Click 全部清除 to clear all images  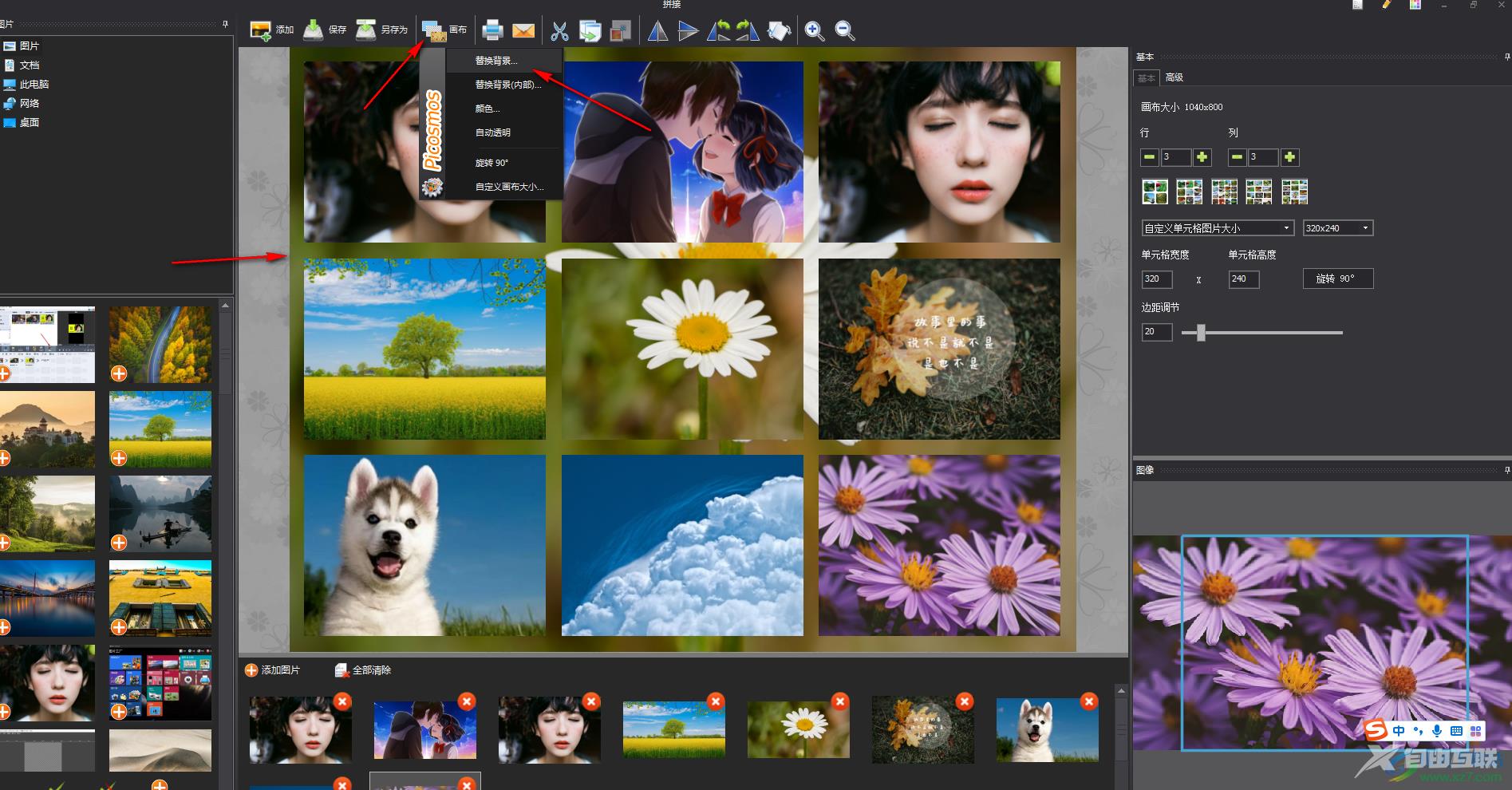(x=364, y=670)
